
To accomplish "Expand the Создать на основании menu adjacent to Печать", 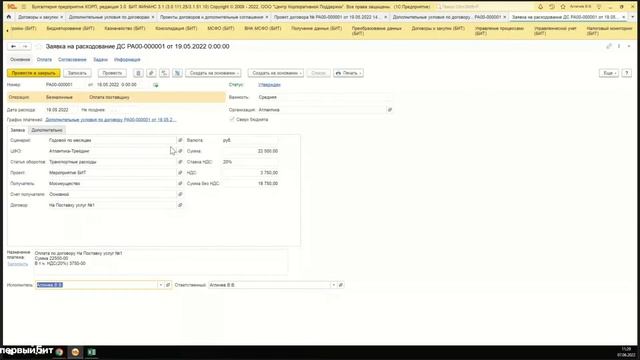I will point(276,73).
